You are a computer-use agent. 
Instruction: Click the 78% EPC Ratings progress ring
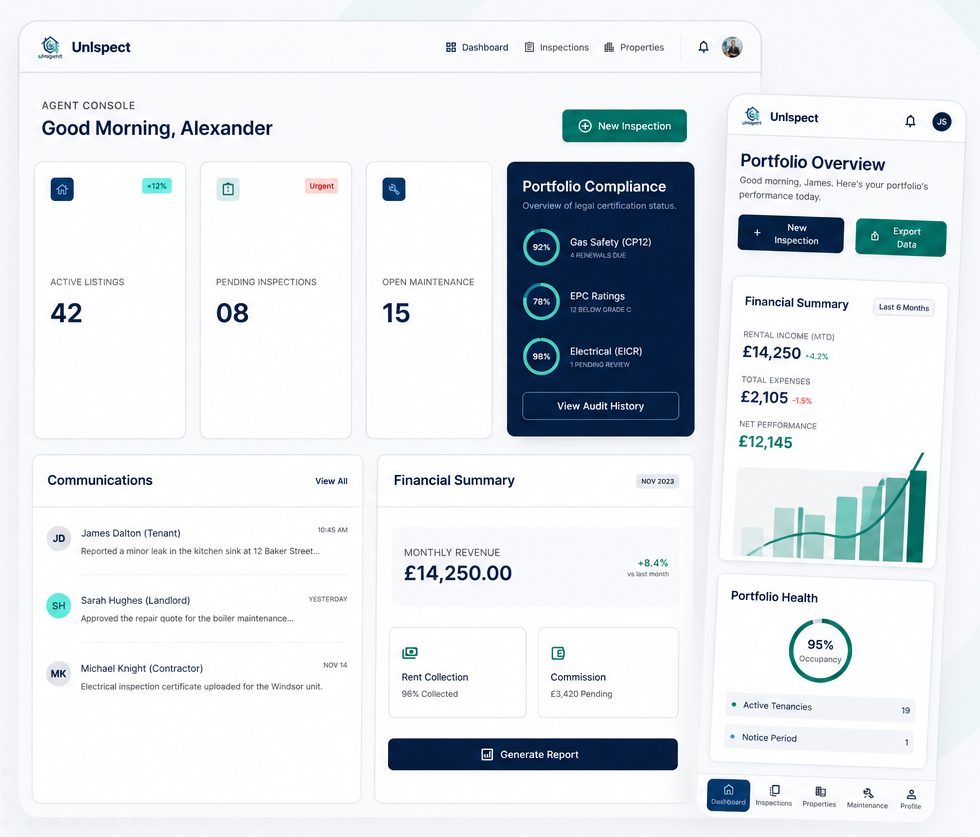pyautogui.click(x=541, y=301)
